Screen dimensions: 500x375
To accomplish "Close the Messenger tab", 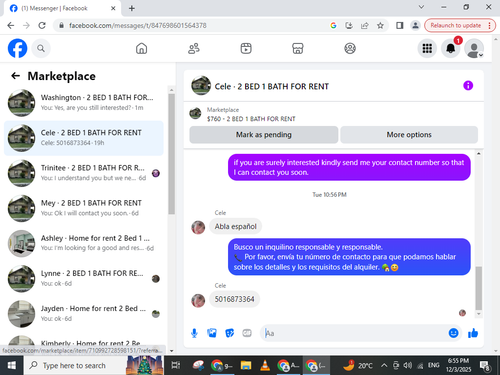I will [x=113, y=8].
